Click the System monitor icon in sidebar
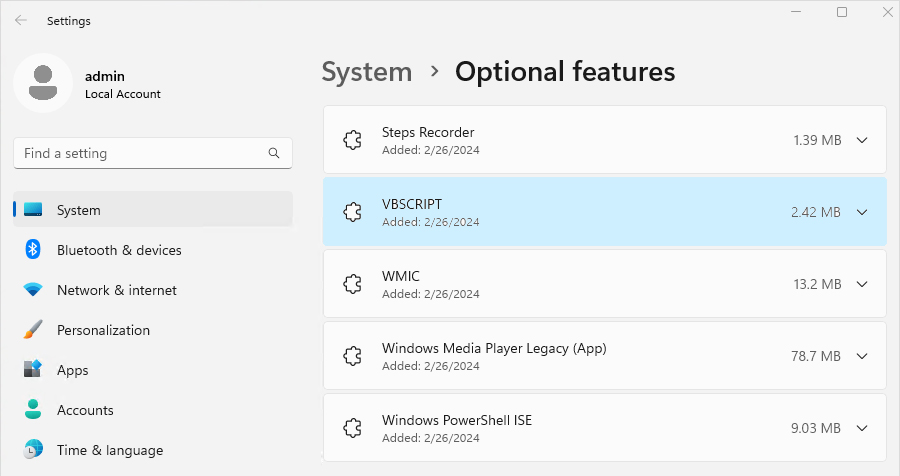 [33, 210]
